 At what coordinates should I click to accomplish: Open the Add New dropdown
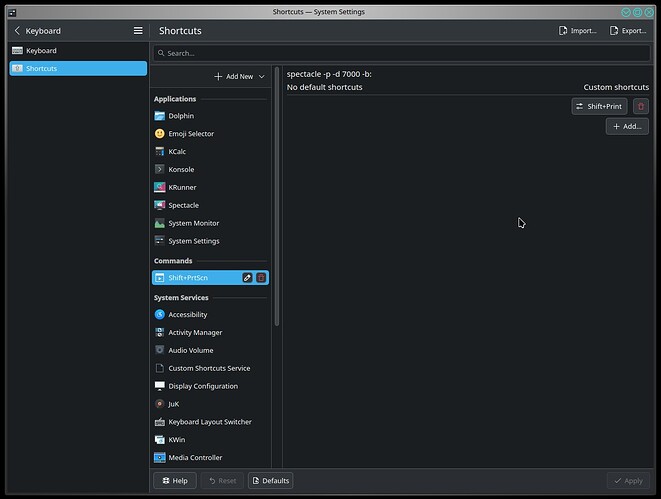pos(239,76)
